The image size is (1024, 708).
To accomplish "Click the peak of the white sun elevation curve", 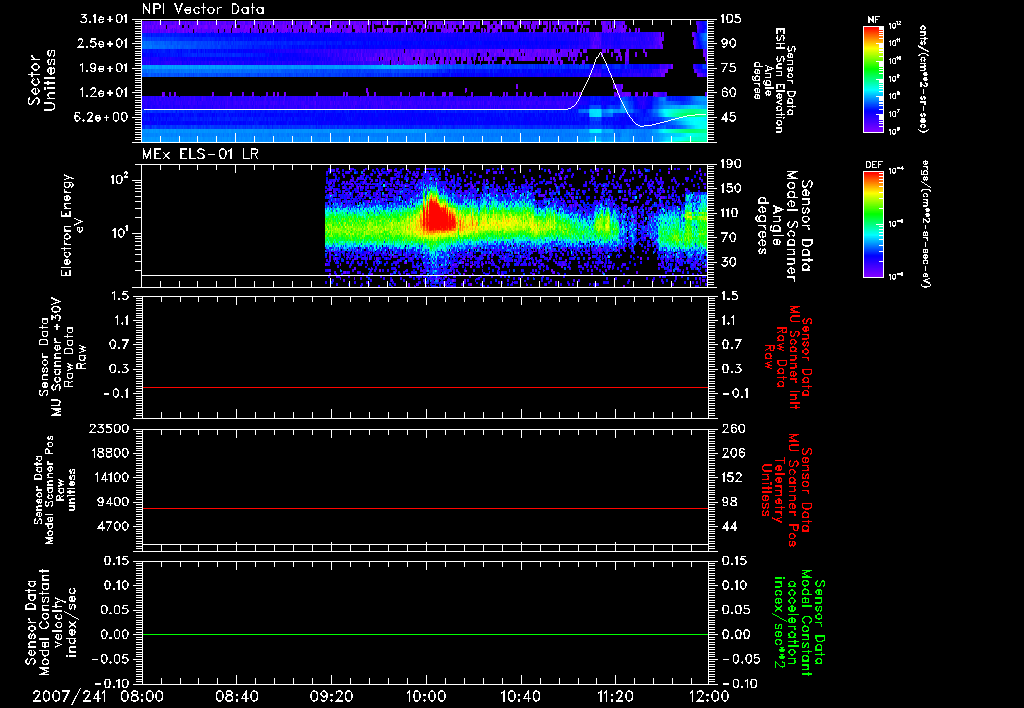I will click(x=600, y=54).
